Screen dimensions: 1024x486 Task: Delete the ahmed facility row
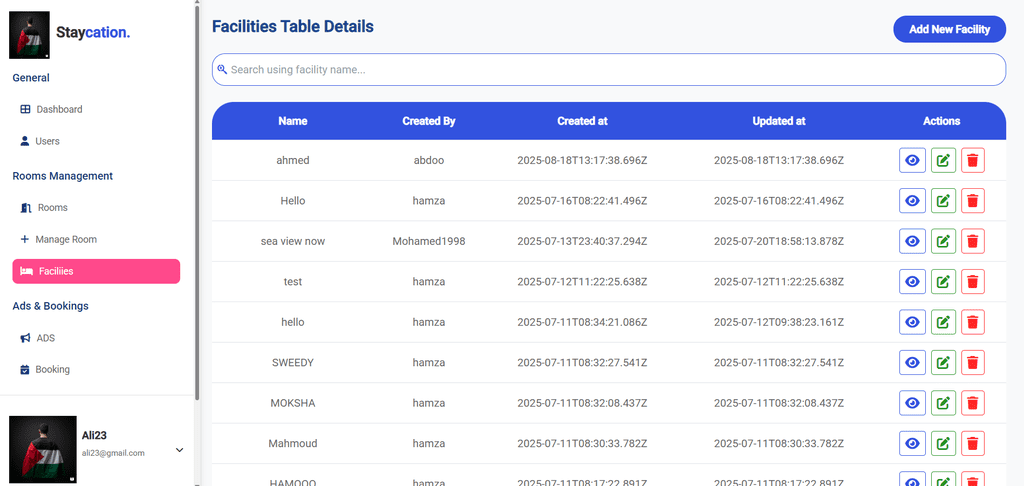[972, 160]
